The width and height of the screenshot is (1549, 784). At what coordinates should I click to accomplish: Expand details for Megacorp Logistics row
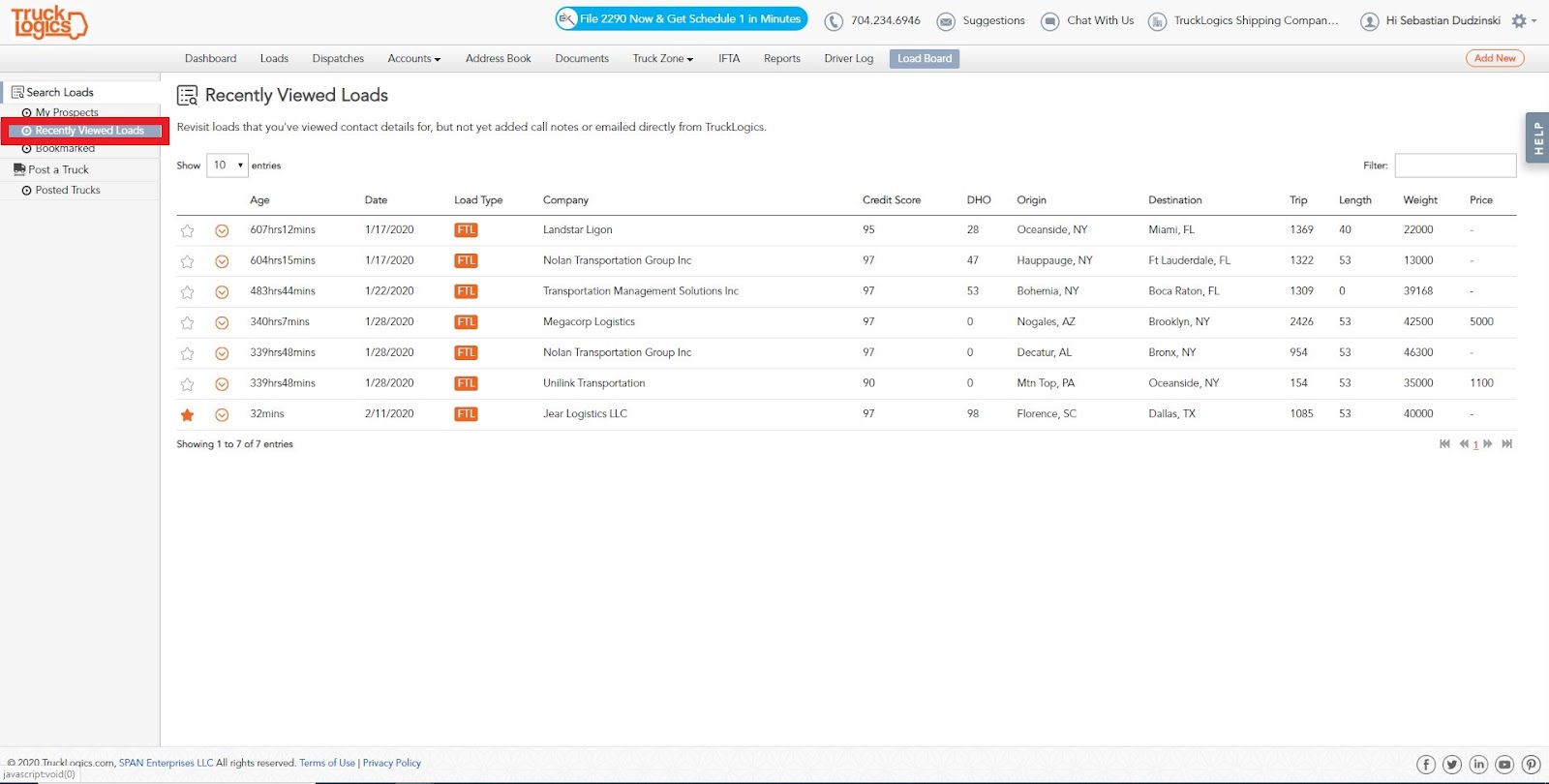pos(222,322)
